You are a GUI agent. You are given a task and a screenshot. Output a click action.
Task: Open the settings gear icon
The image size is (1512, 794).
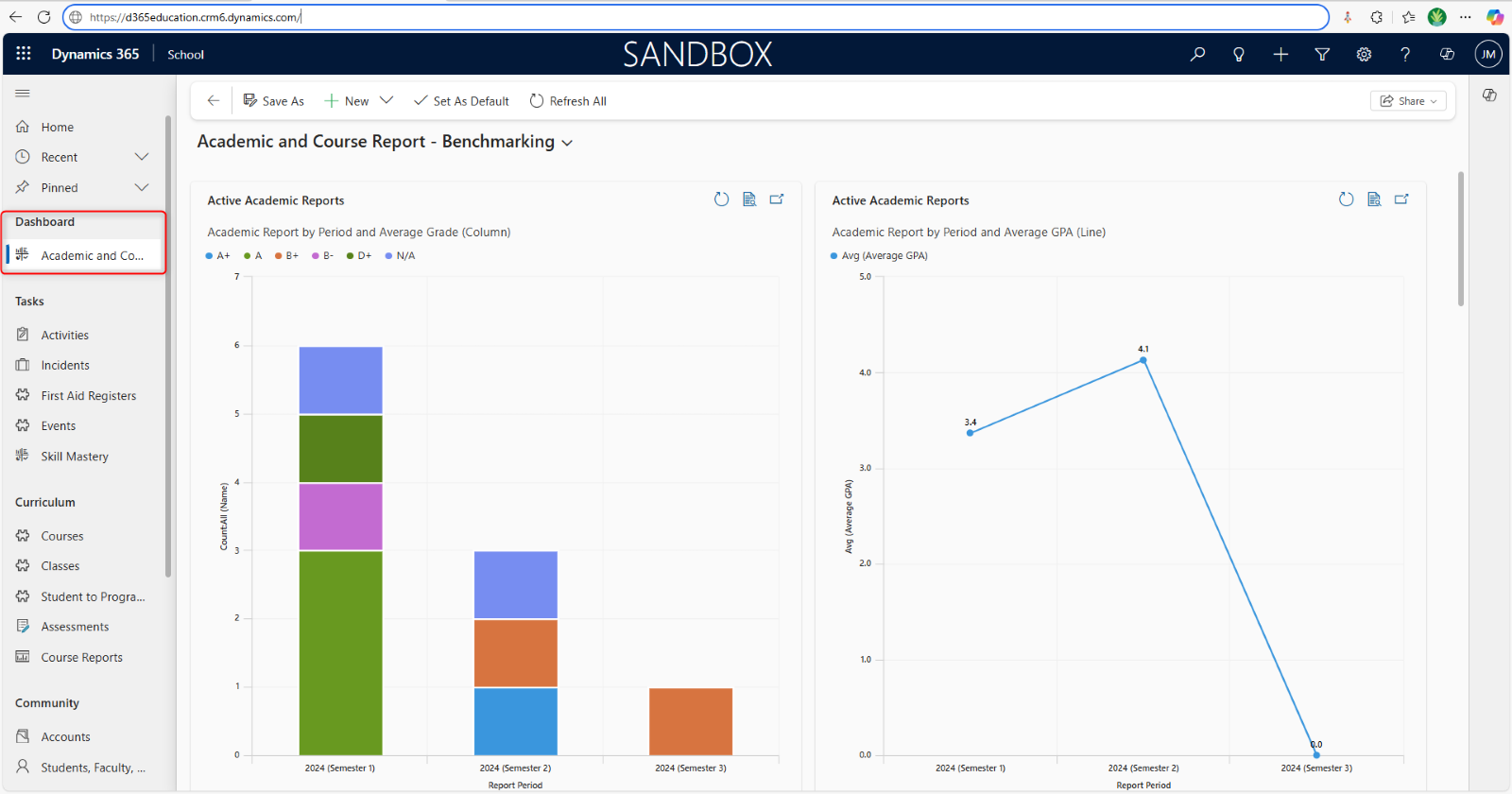point(1364,54)
